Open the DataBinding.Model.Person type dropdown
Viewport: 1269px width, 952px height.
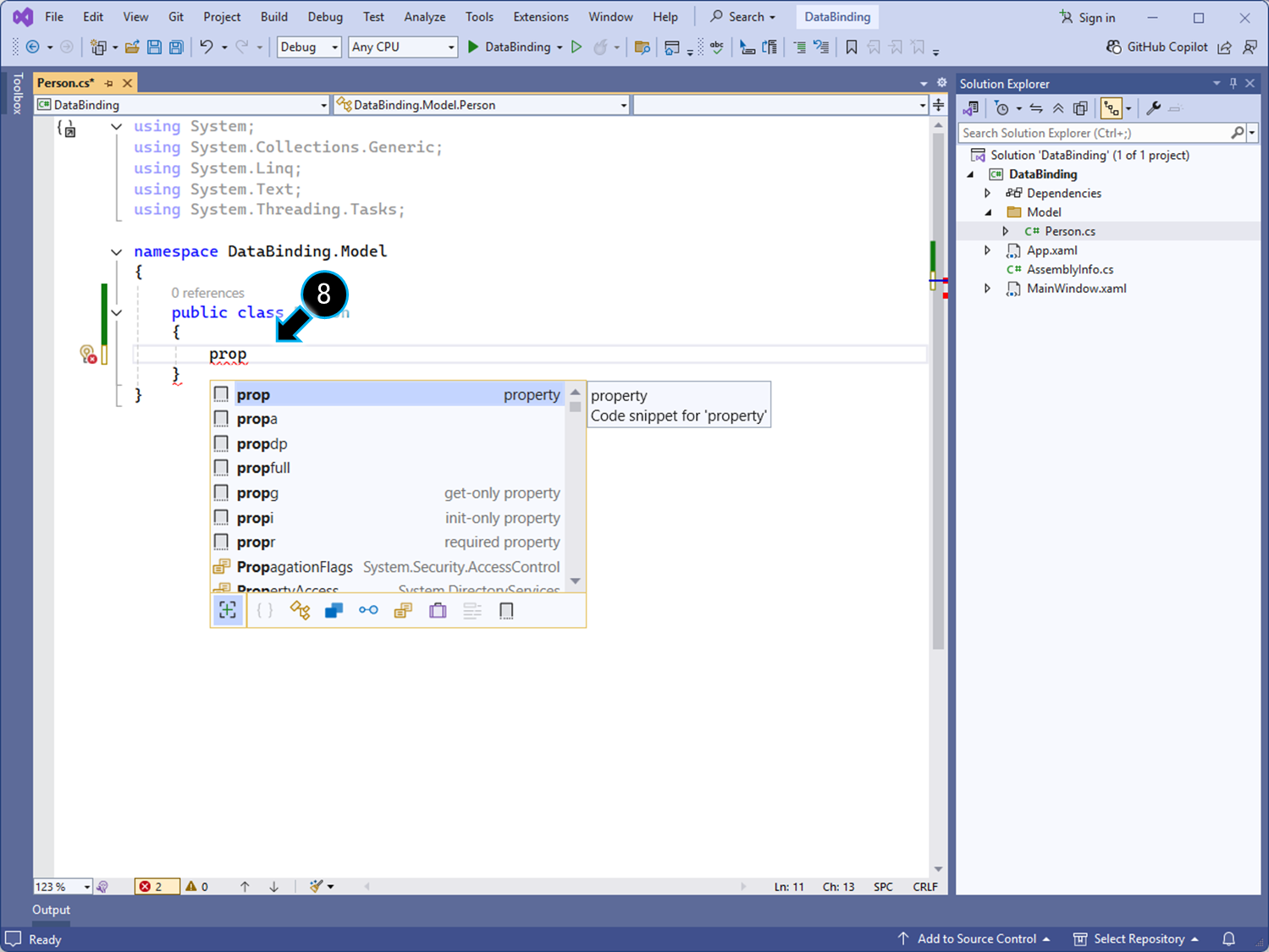[482, 105]
